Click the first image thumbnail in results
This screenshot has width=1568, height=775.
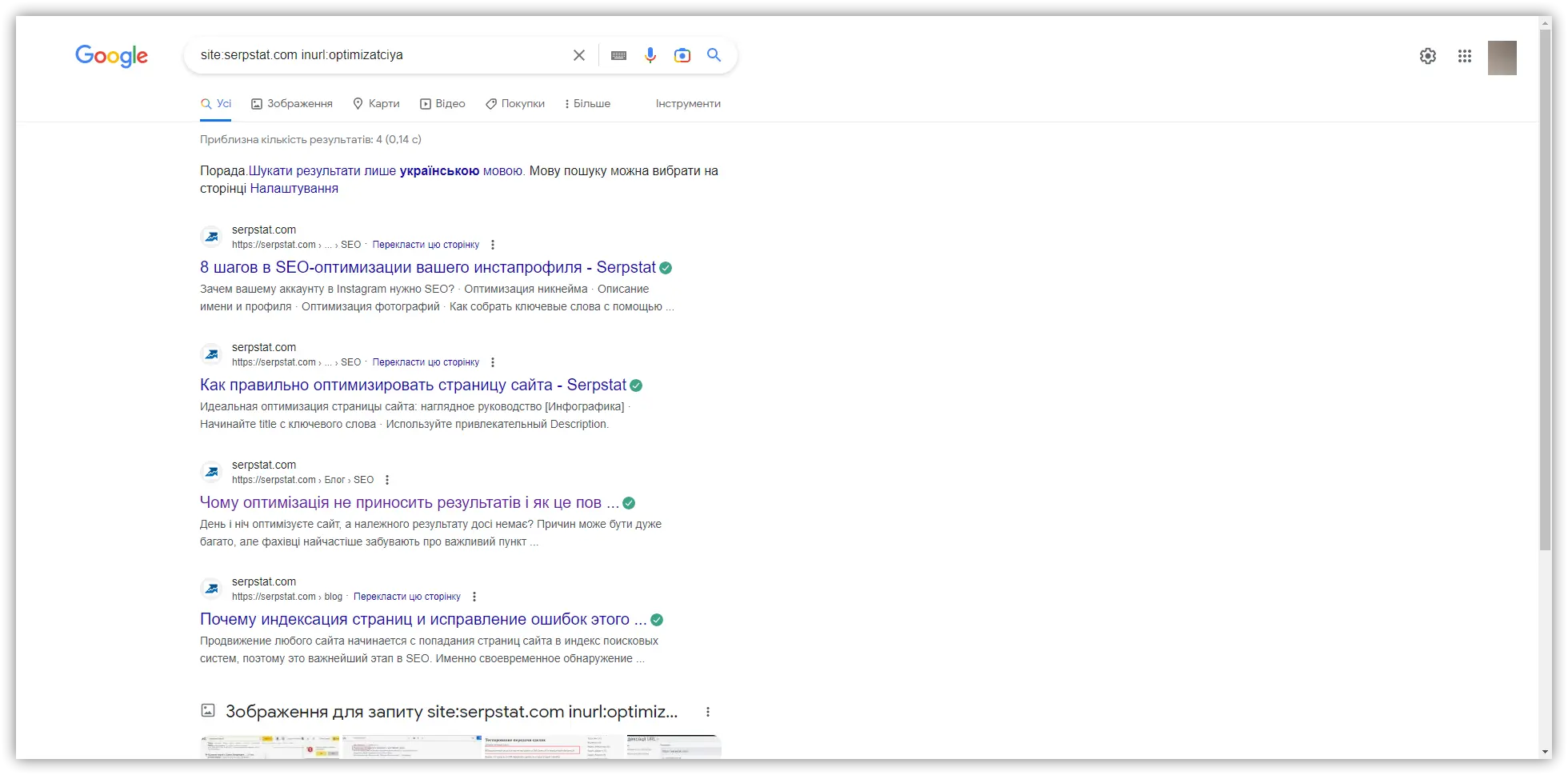pos(270,747)
